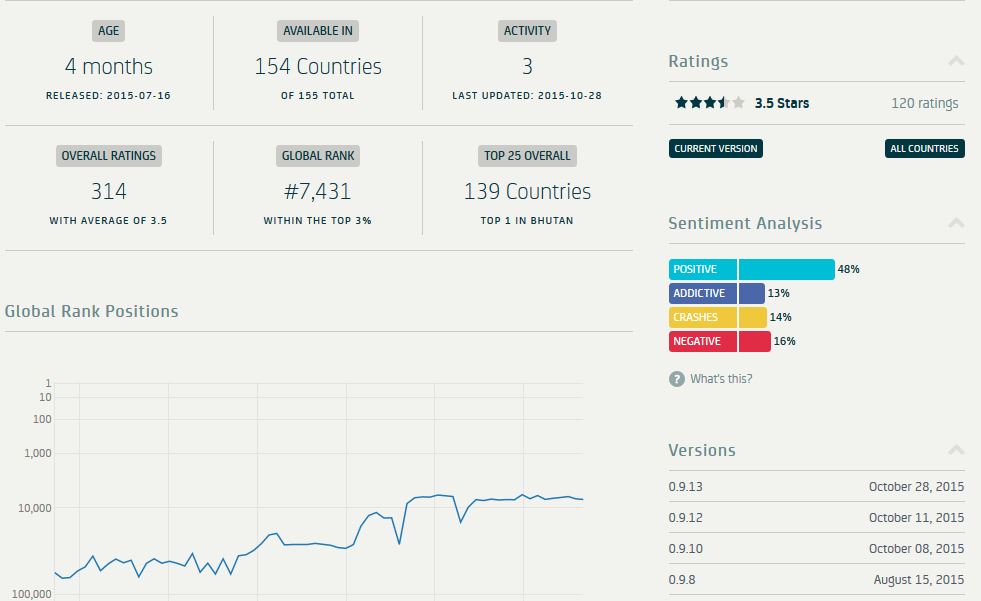Collapse the Ratings section

956,62
